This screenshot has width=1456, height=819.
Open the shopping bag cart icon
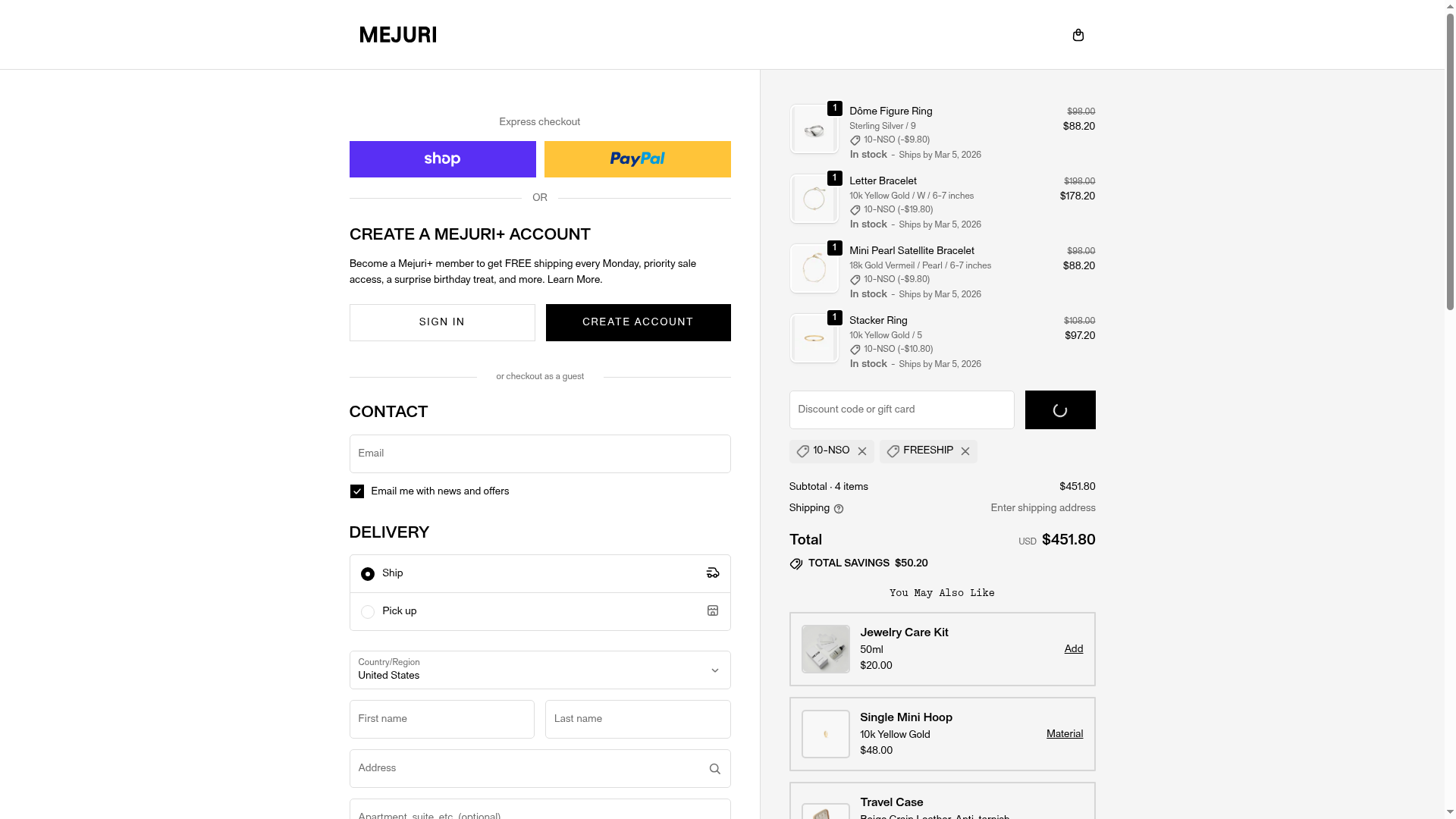point(1078,35)
